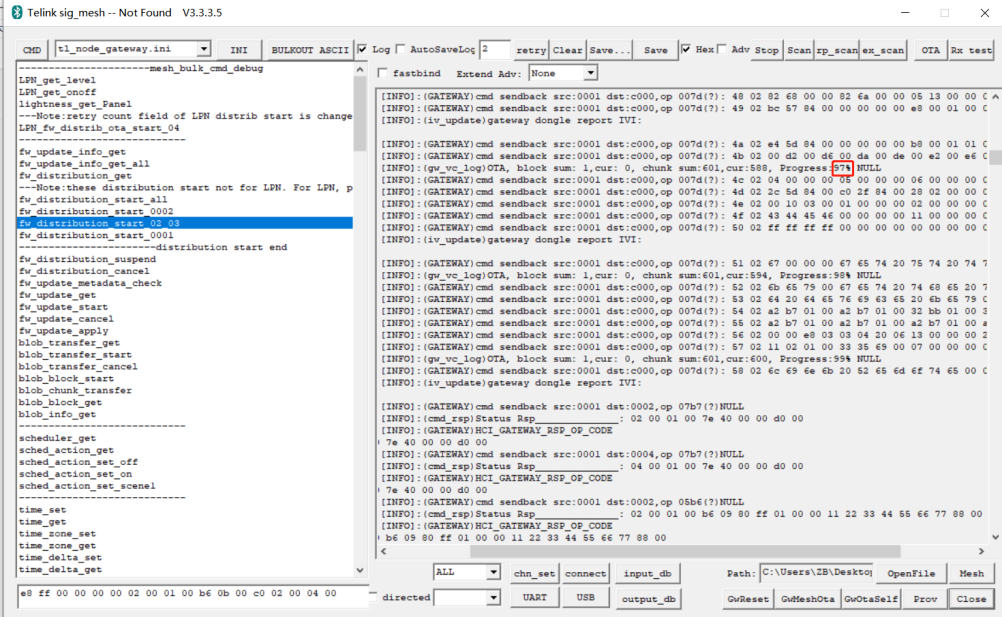Click the OpenFile button
1002x617 pixels.
point(911,574)
